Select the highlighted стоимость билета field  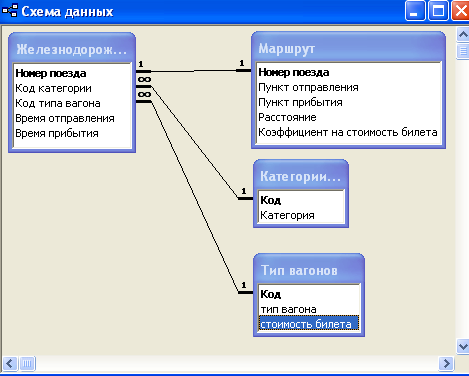tap(309, 324)
